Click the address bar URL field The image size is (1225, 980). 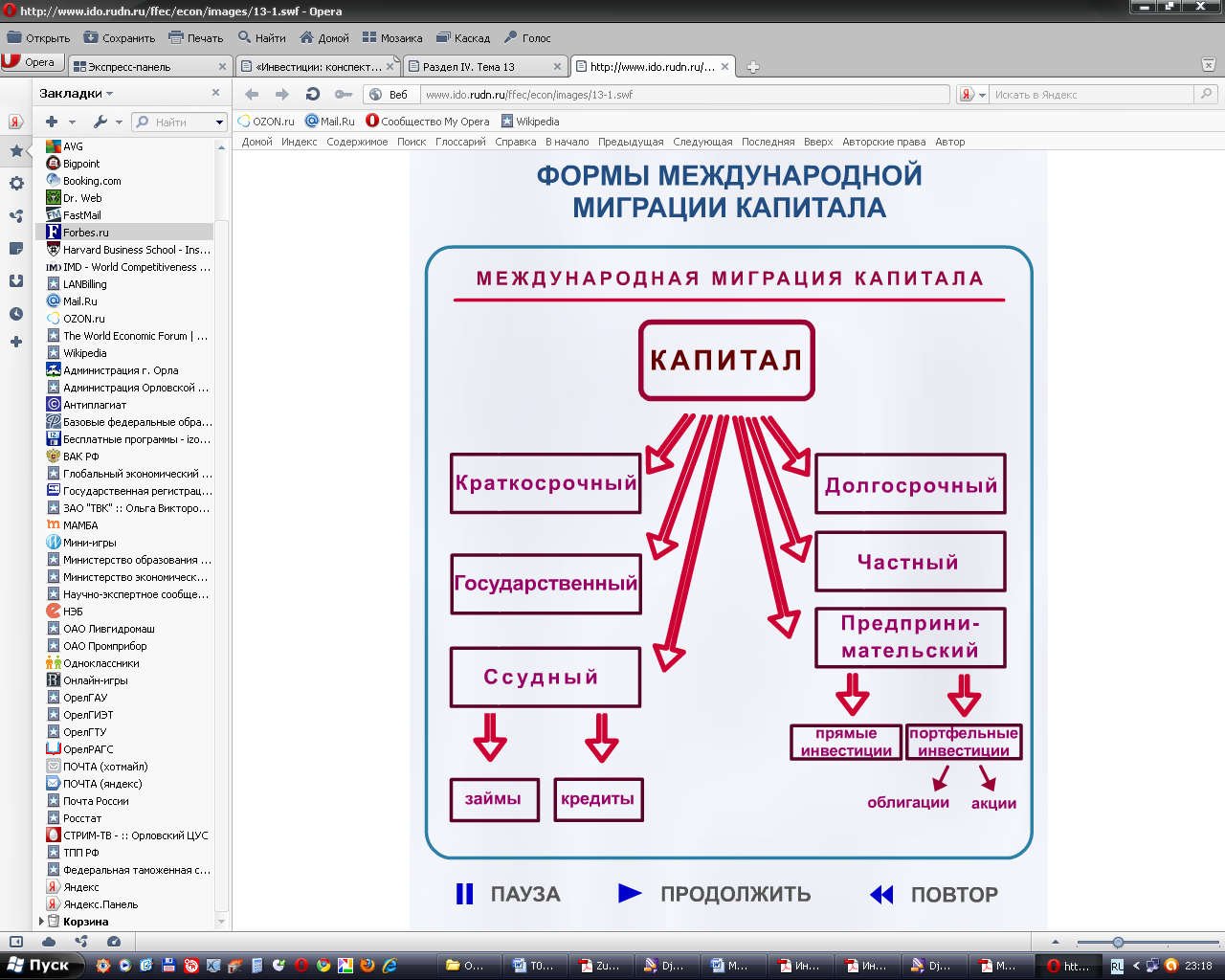[683, 95]
